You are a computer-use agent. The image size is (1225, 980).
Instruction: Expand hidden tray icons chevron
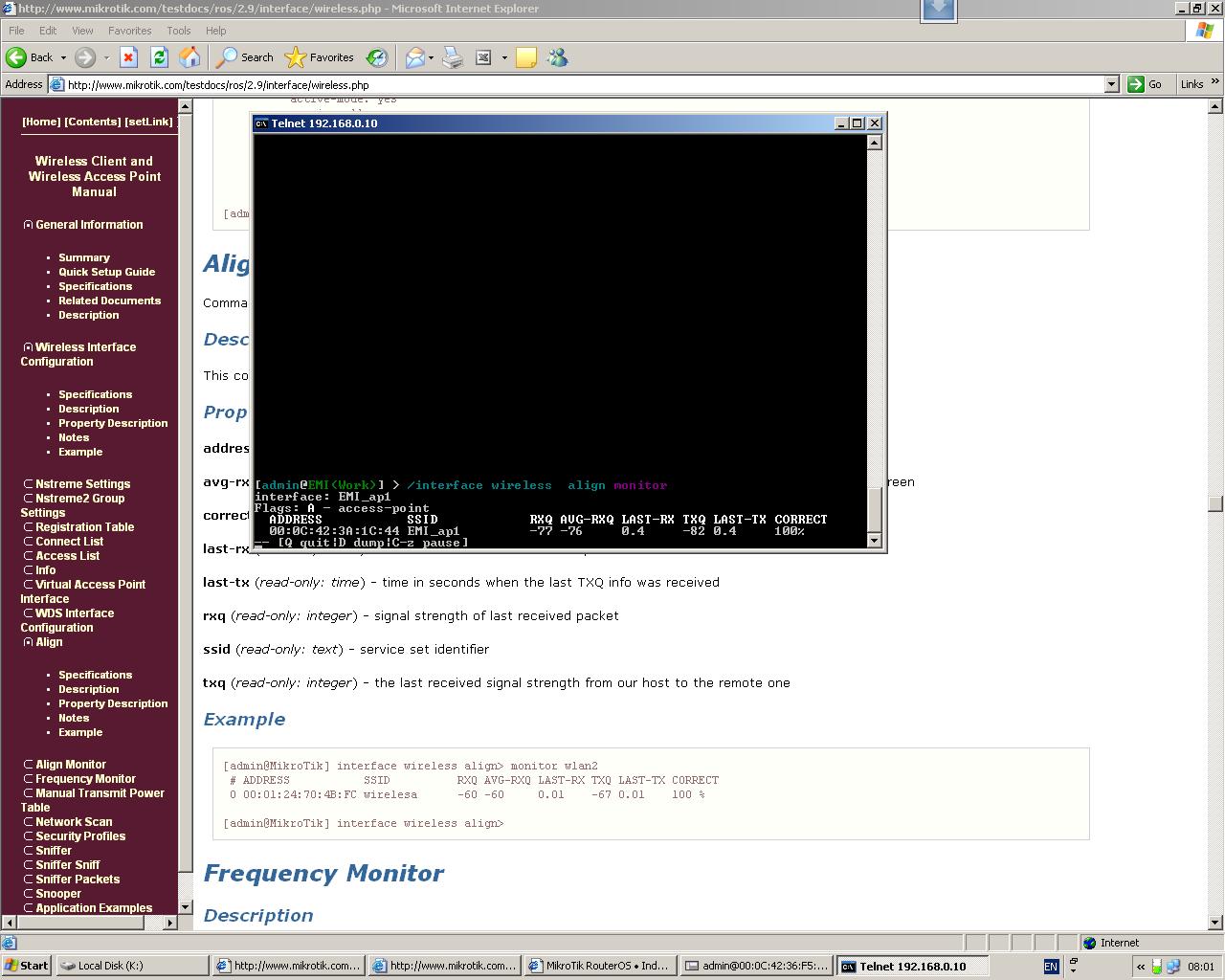[1141, 967]
